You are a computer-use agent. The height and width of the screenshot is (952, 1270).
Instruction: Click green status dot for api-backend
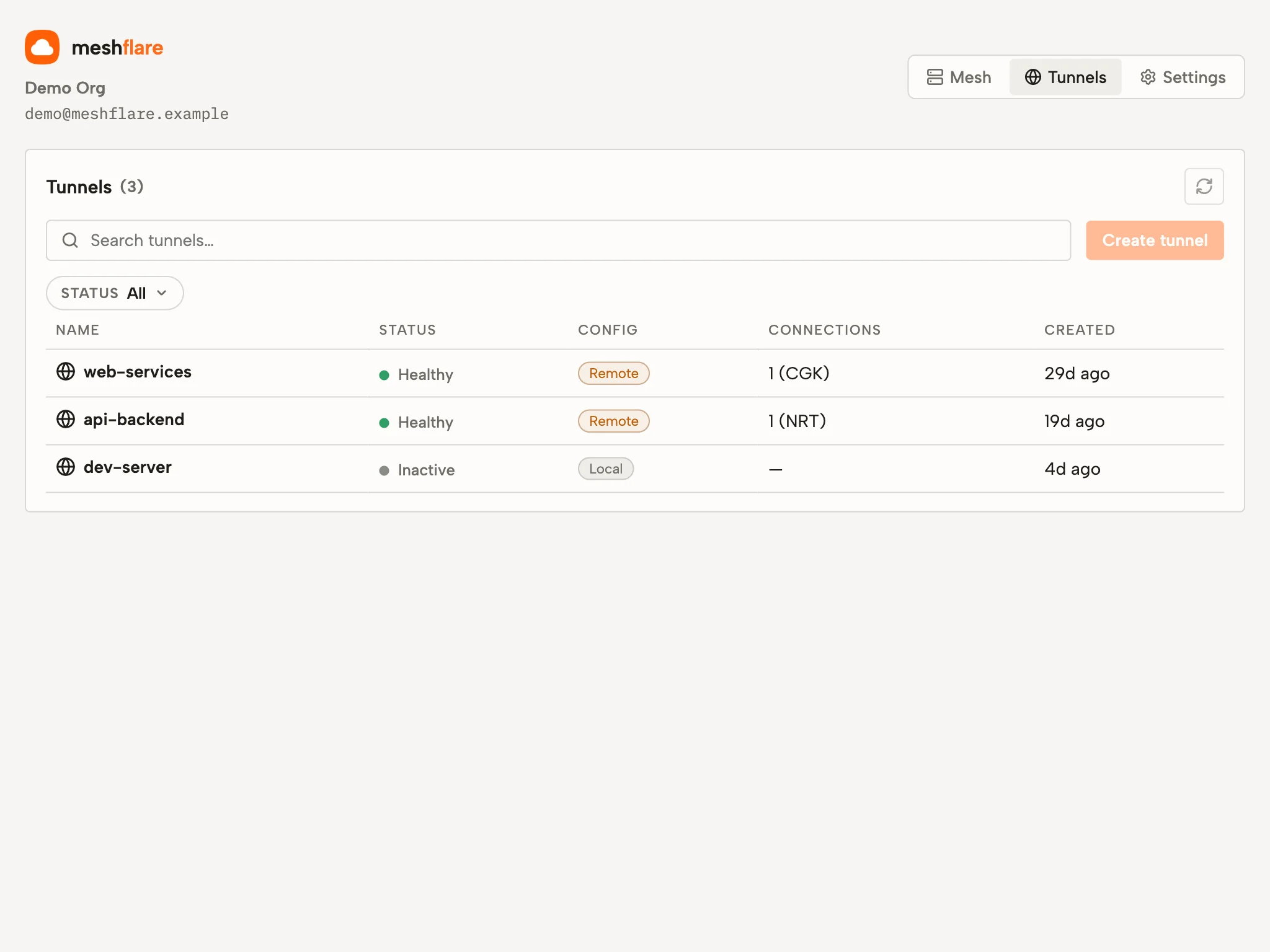[x=384, y=423]
